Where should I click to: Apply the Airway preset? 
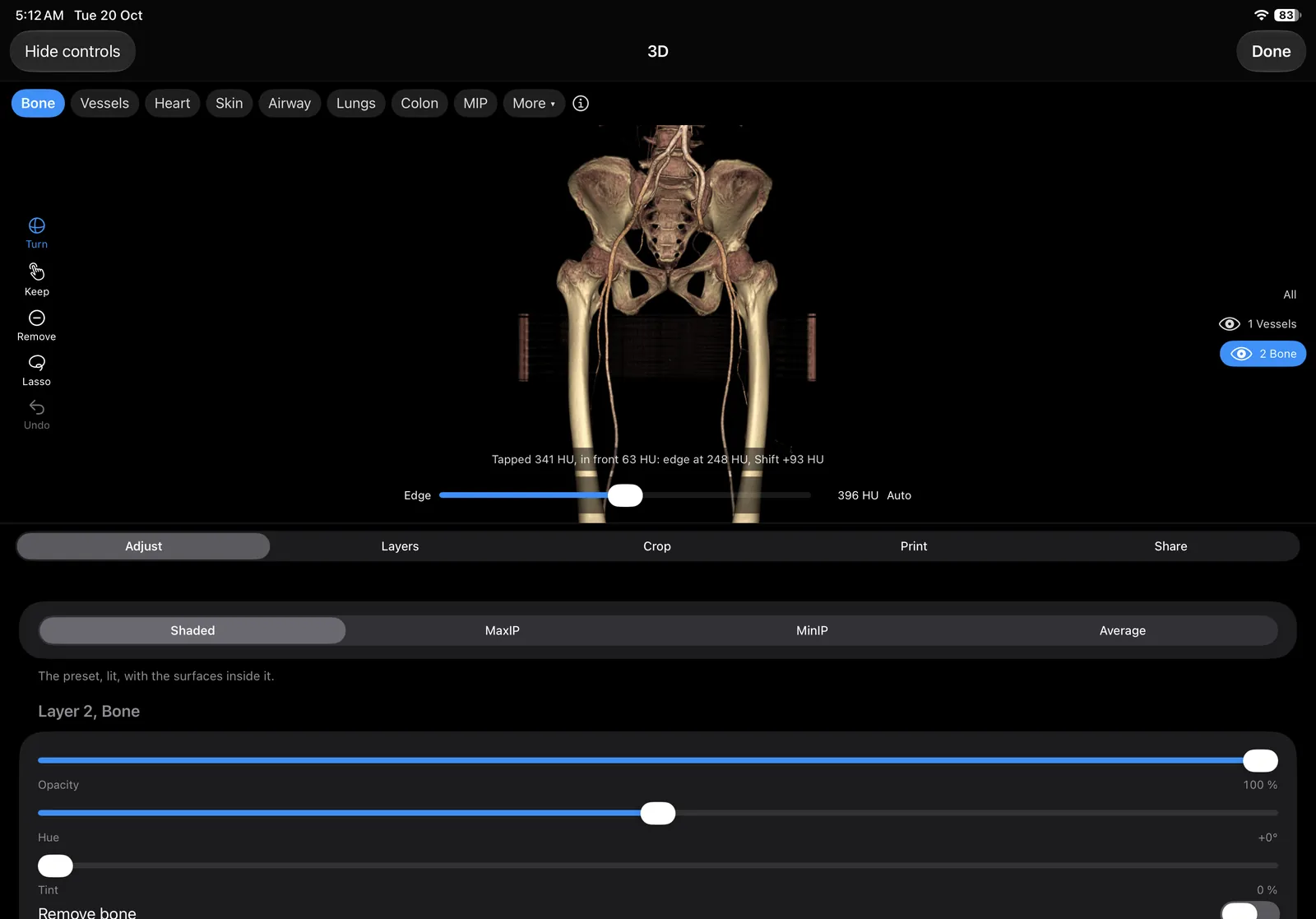[290, 103]
